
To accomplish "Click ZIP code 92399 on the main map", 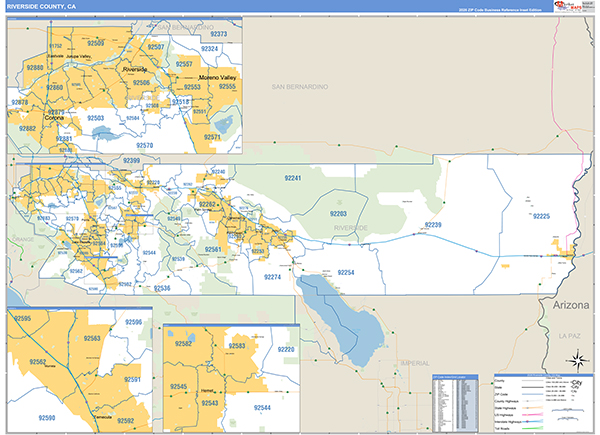I will coord(131,161).
